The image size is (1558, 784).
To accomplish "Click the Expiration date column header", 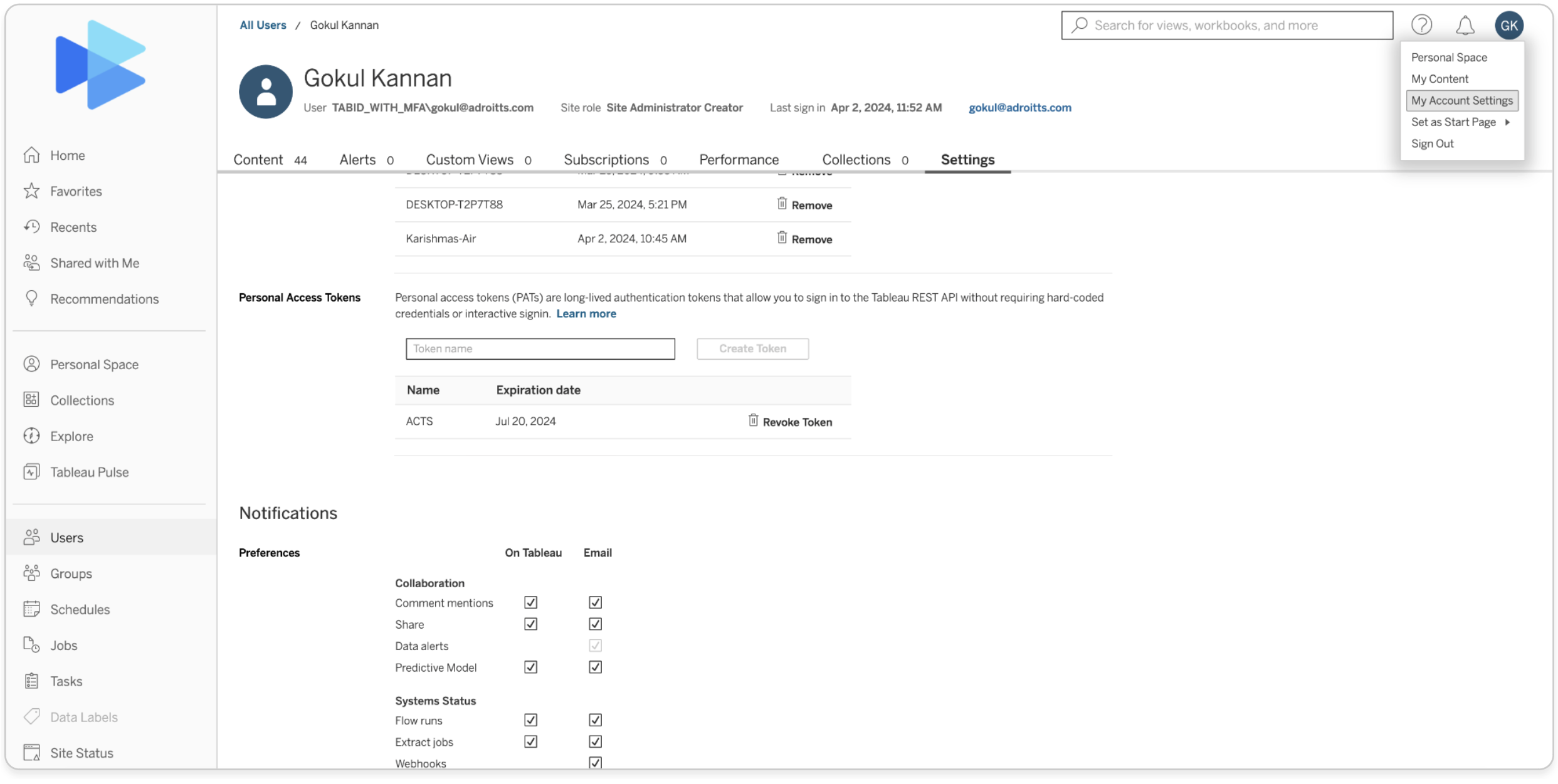I will pyautogui.click(x=538, y=390).
